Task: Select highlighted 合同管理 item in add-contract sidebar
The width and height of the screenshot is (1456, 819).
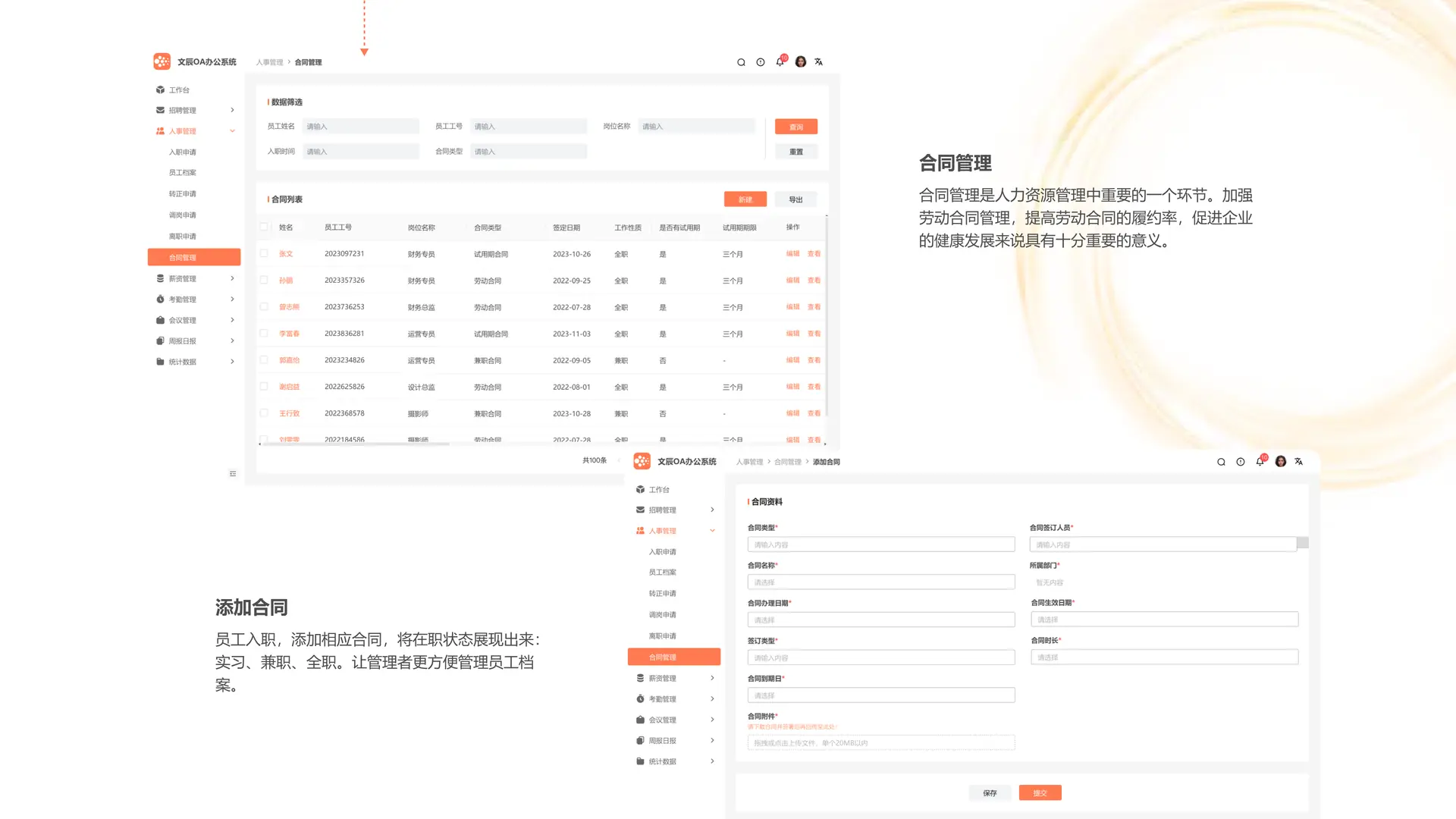Action: click(674, 657)
